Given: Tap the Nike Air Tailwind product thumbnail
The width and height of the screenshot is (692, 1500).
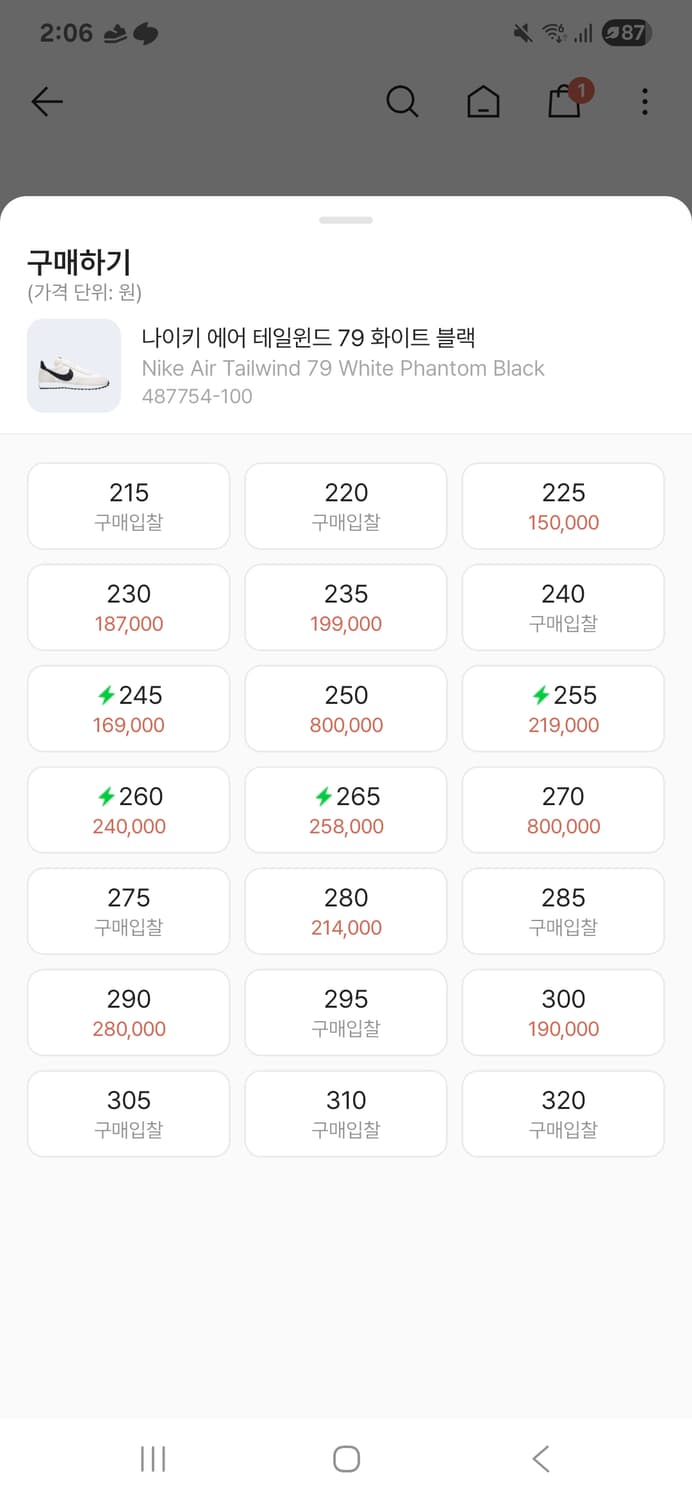Looking at the screenshot, I should pyautogui.click(x=74, y=366).
